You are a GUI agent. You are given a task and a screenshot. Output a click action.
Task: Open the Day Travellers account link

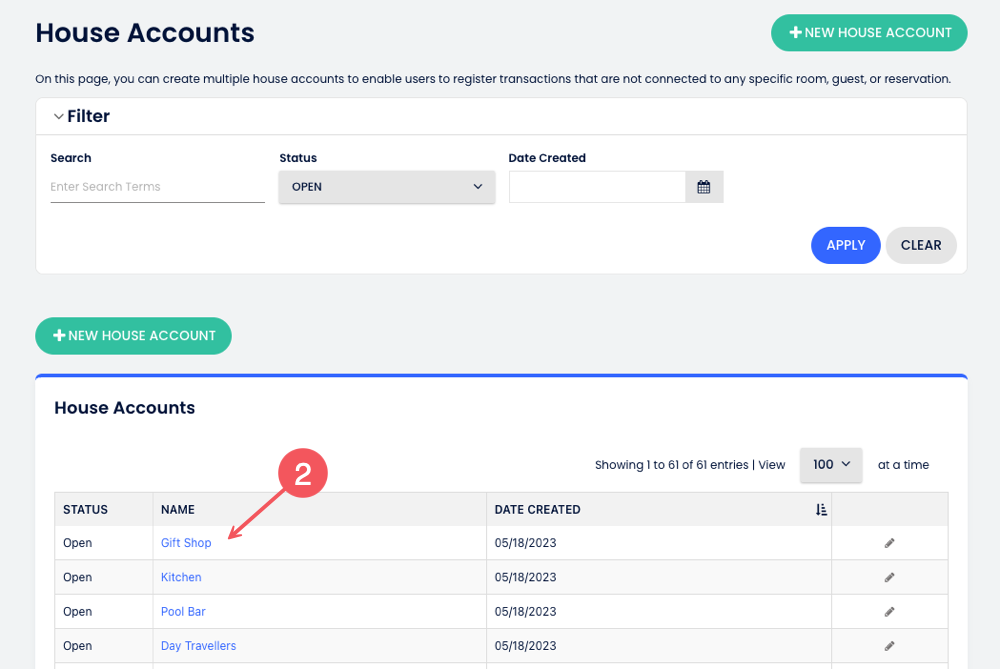[198, 646]
